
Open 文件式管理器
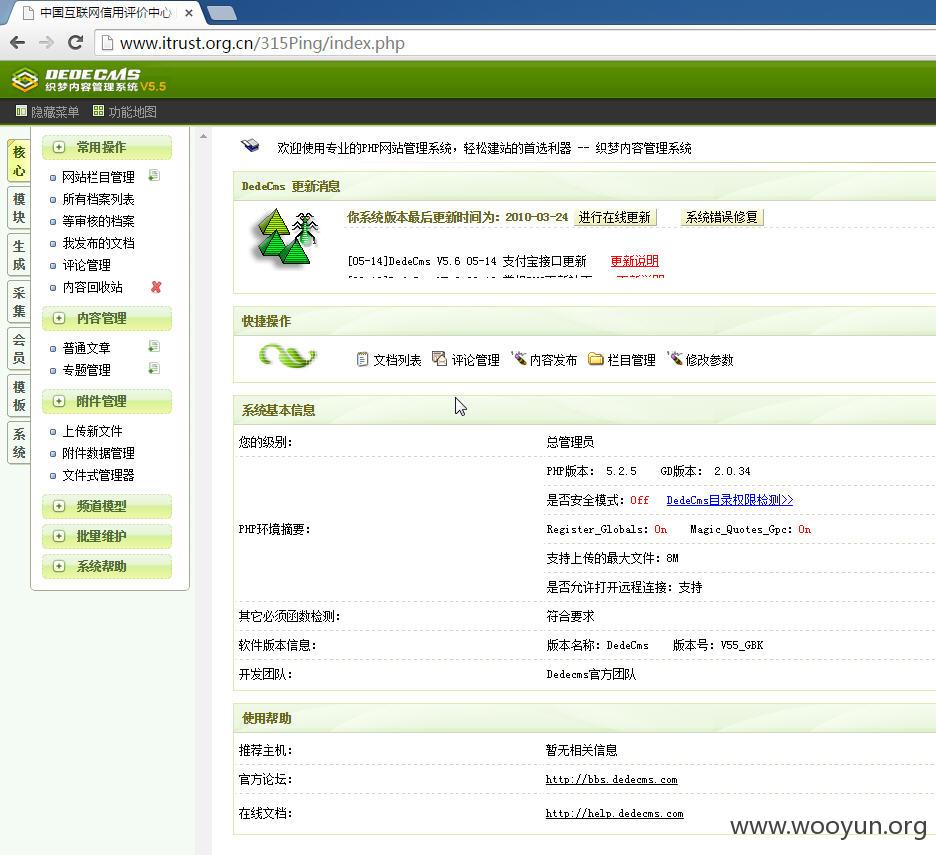pyautogui.click(x=98, y=475)
